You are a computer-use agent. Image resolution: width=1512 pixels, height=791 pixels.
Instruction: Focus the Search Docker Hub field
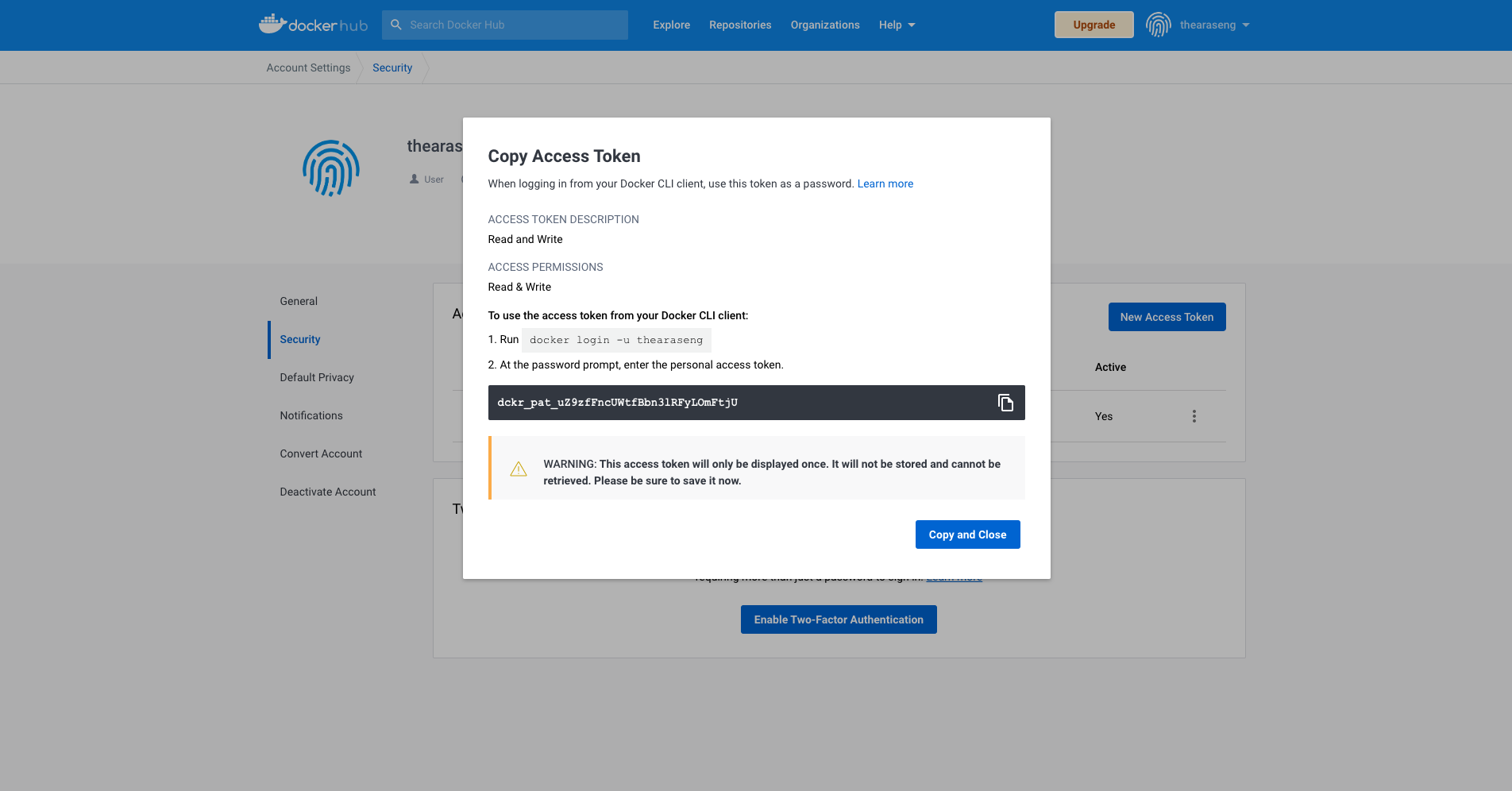(x=505, y=25)
